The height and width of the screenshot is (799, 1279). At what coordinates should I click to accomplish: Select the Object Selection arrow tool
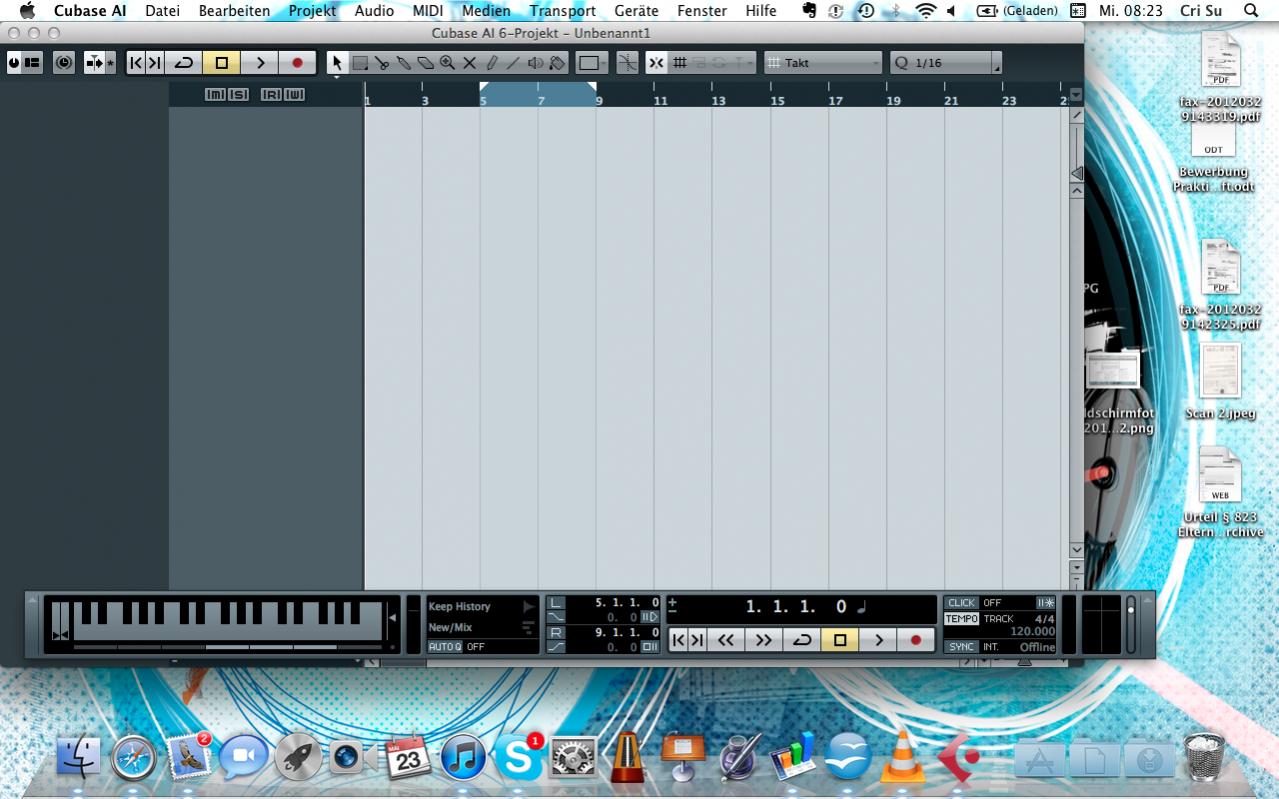337,63
